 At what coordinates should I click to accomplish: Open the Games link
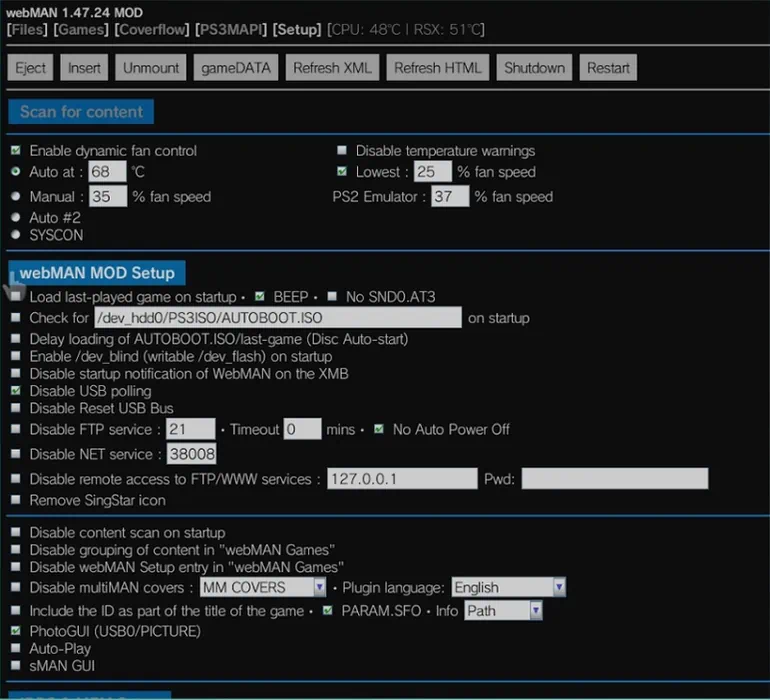81,29
